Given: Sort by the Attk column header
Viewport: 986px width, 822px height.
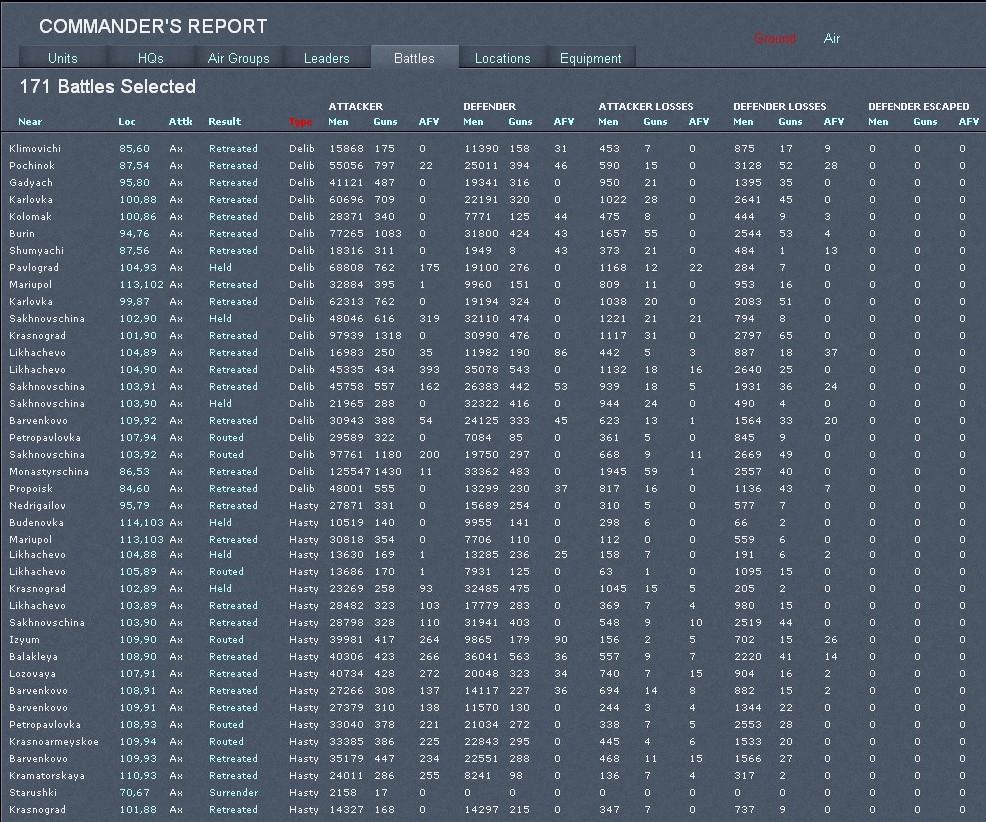Looking at the screenshot, I should point(180,122).
